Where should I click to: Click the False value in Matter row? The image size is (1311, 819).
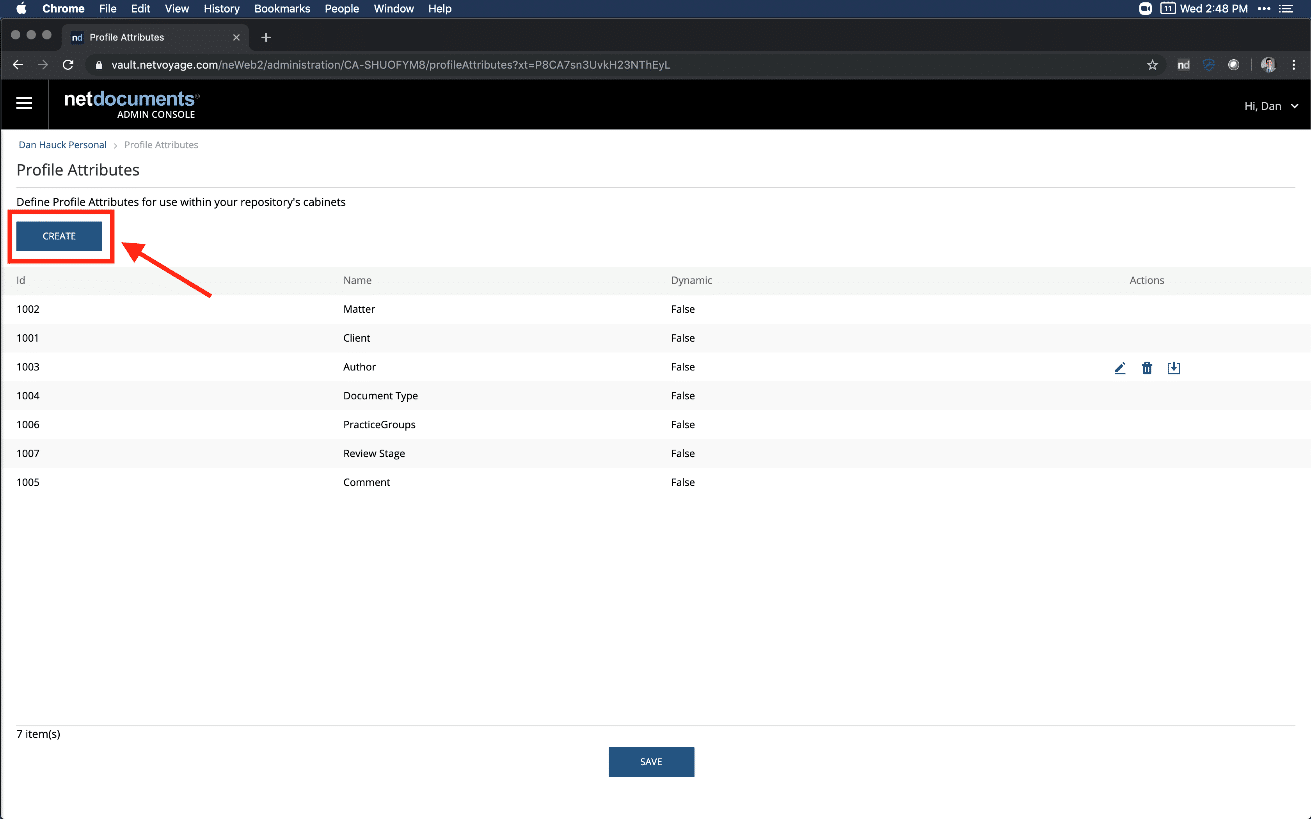click(x=683, y=310)
